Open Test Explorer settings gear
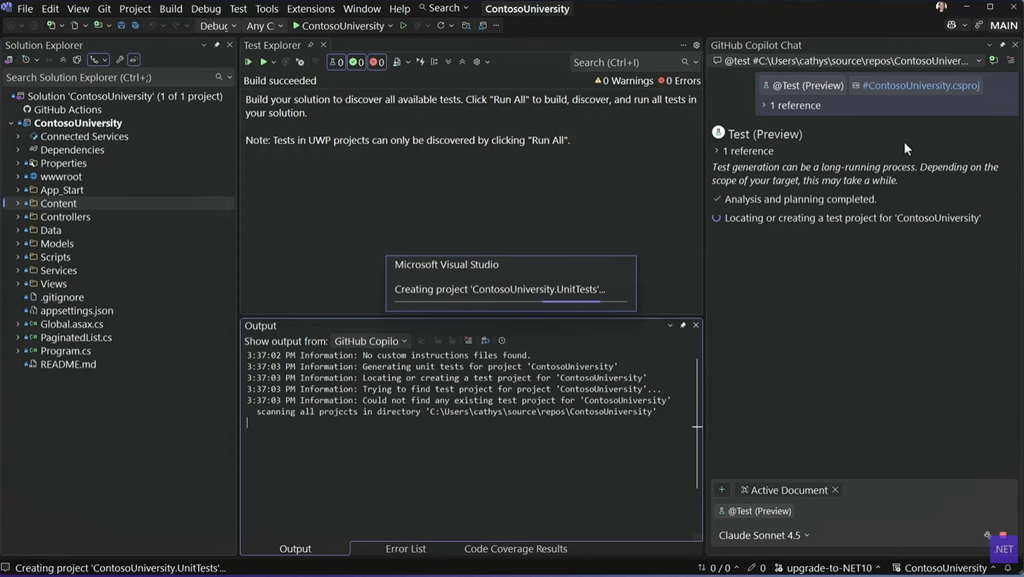The height and width of the screenshot is (577, 1024). pyautogui.click(x=476, y=62)
